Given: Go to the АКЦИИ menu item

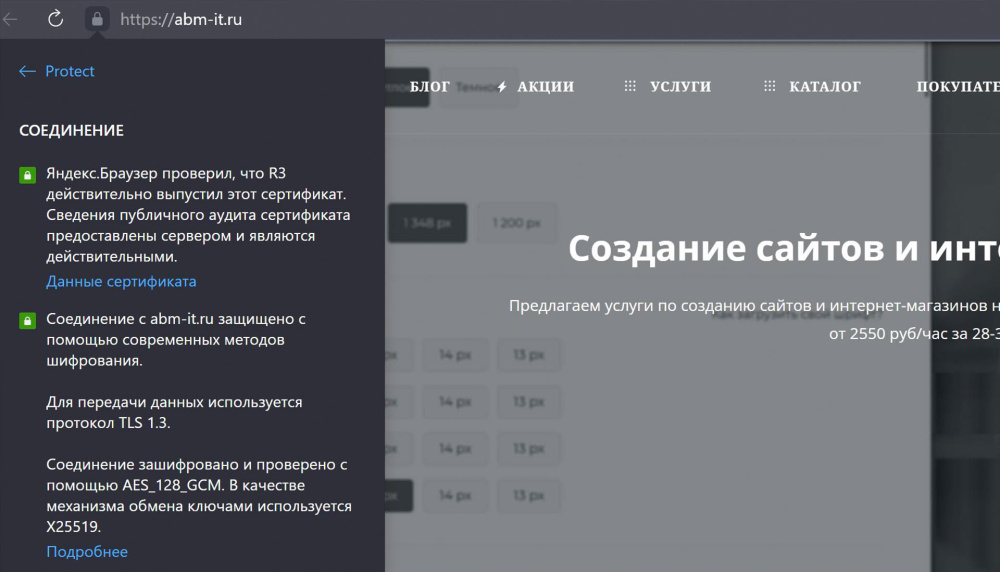Looking at the screenshot, I should [x=545, y=87].
